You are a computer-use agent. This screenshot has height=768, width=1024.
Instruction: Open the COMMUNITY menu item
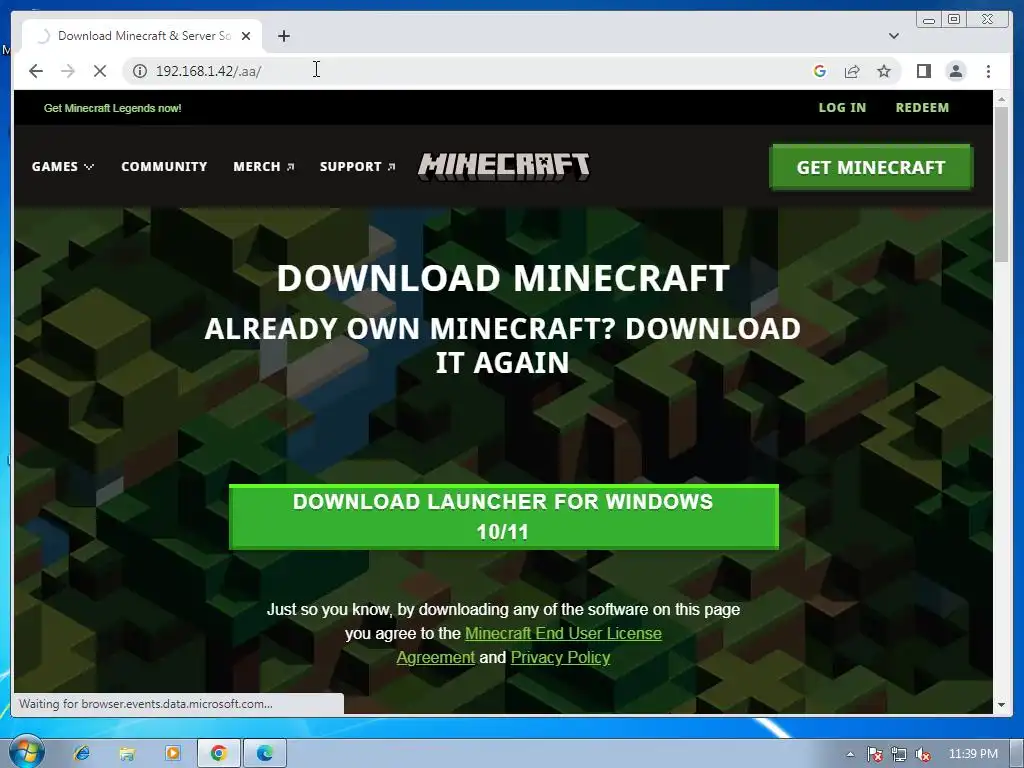pos(164,167)
